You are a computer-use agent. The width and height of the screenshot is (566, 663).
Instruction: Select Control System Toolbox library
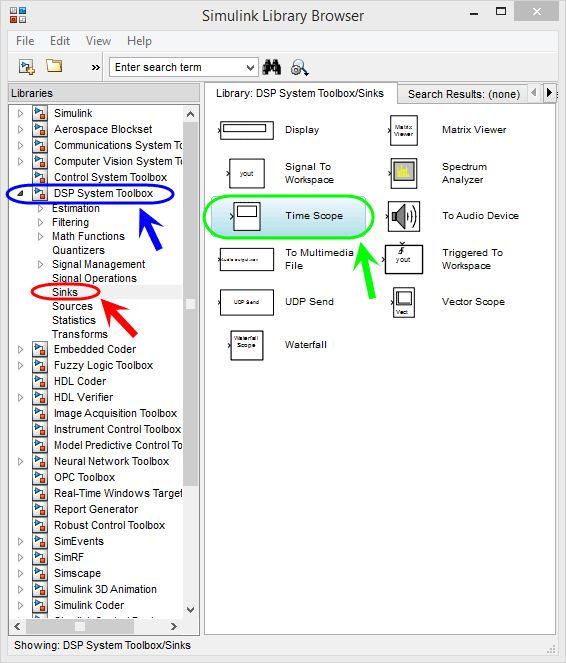110,178
